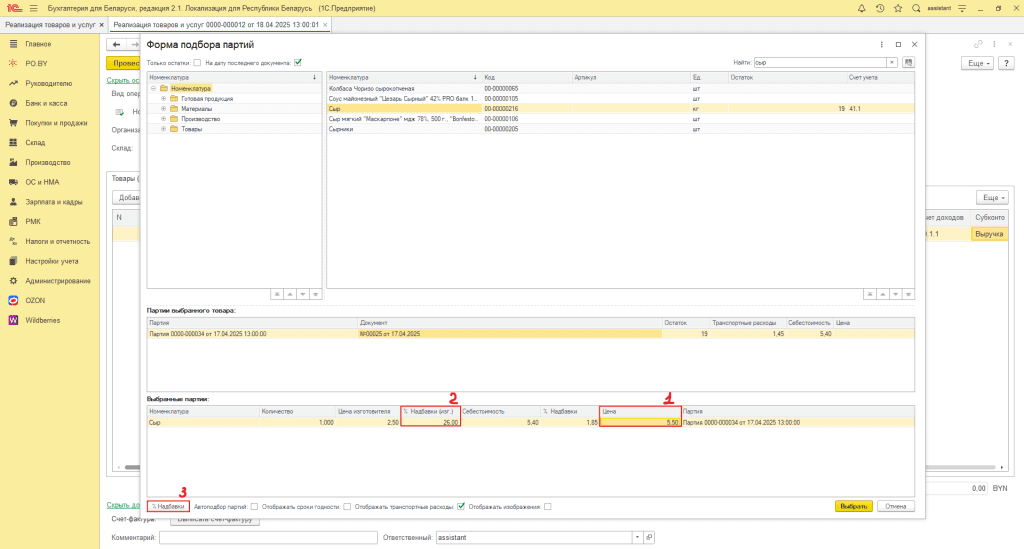Select the Сырники row in item list
The height and width of the screenshot is (549, 1024).
click(x=620, y=129)
